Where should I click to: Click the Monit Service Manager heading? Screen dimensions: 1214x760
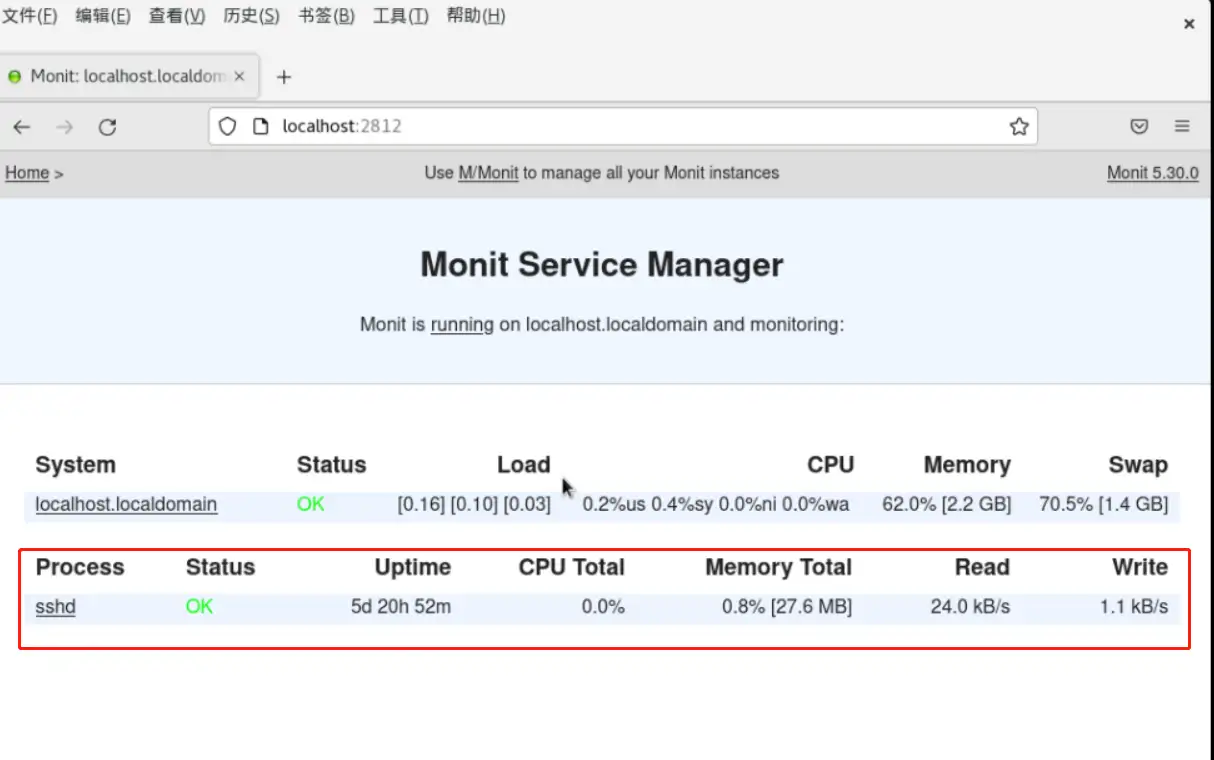click(602, 265)
